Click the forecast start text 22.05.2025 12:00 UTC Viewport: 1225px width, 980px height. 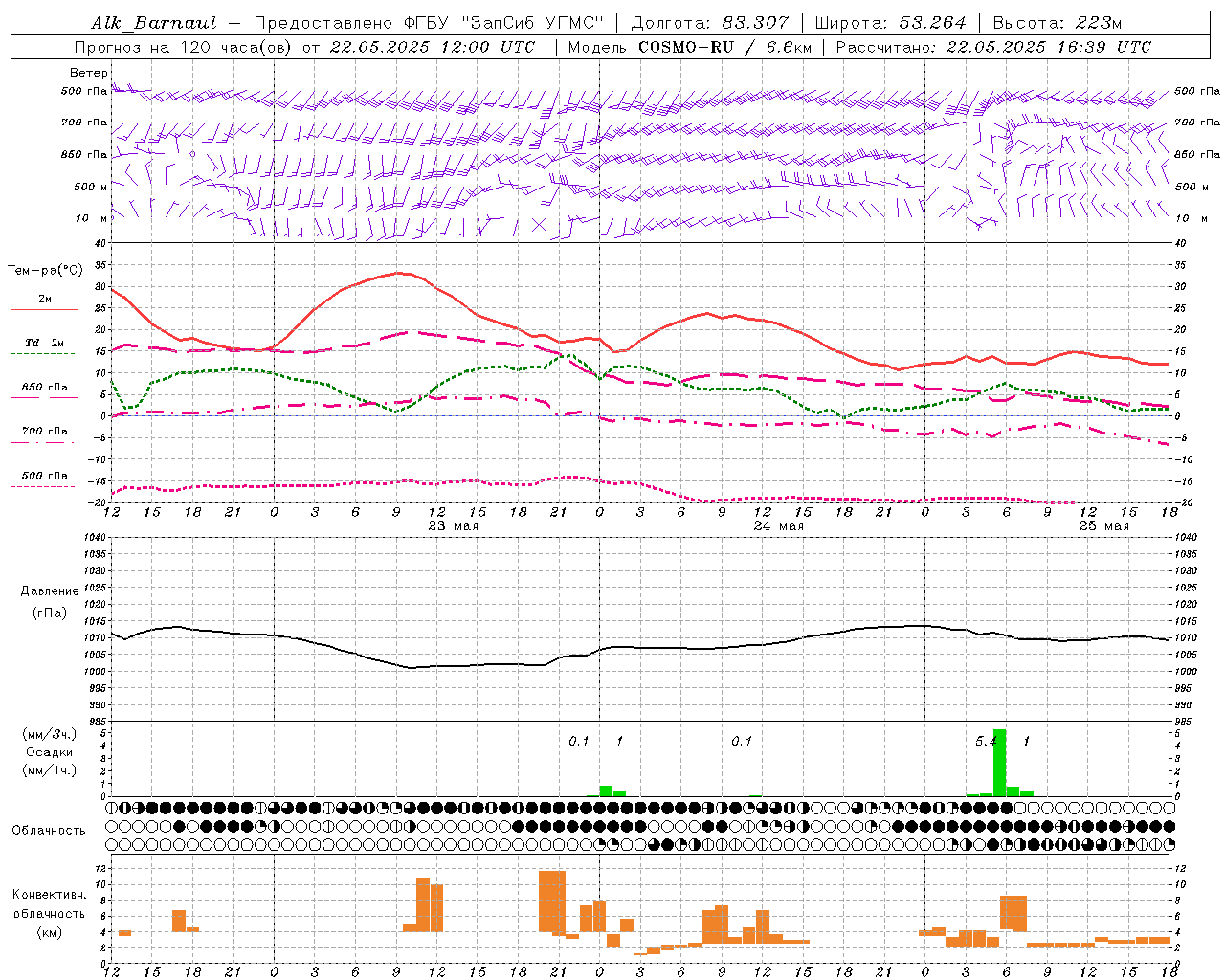pos(433,47)
